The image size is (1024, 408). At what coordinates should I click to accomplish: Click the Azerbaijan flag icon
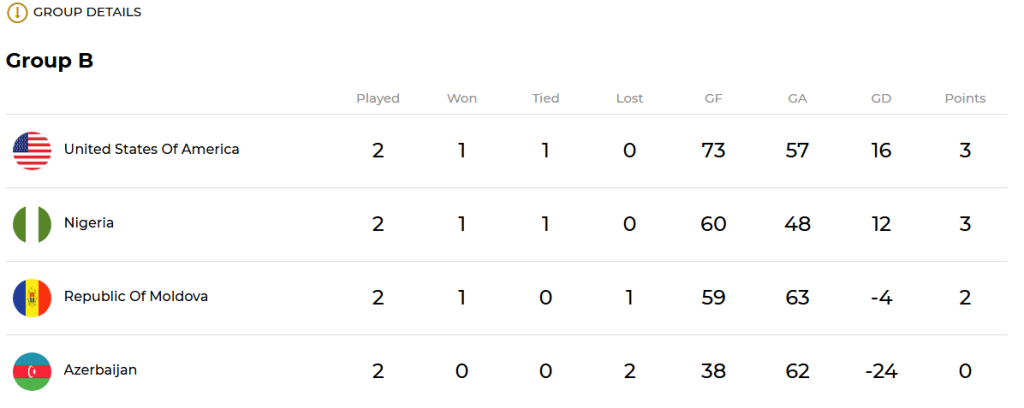coord(32,371)
